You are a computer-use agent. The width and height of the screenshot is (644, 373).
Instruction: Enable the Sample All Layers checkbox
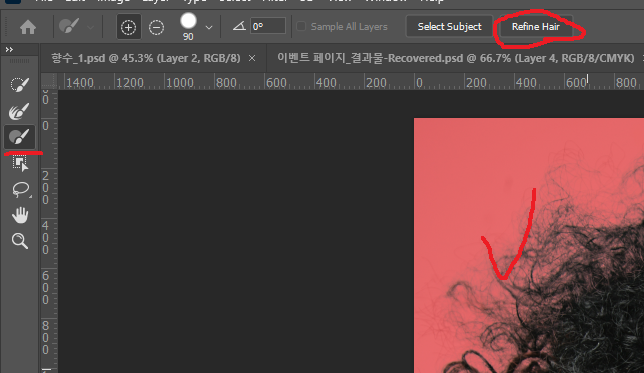(301, 26)
